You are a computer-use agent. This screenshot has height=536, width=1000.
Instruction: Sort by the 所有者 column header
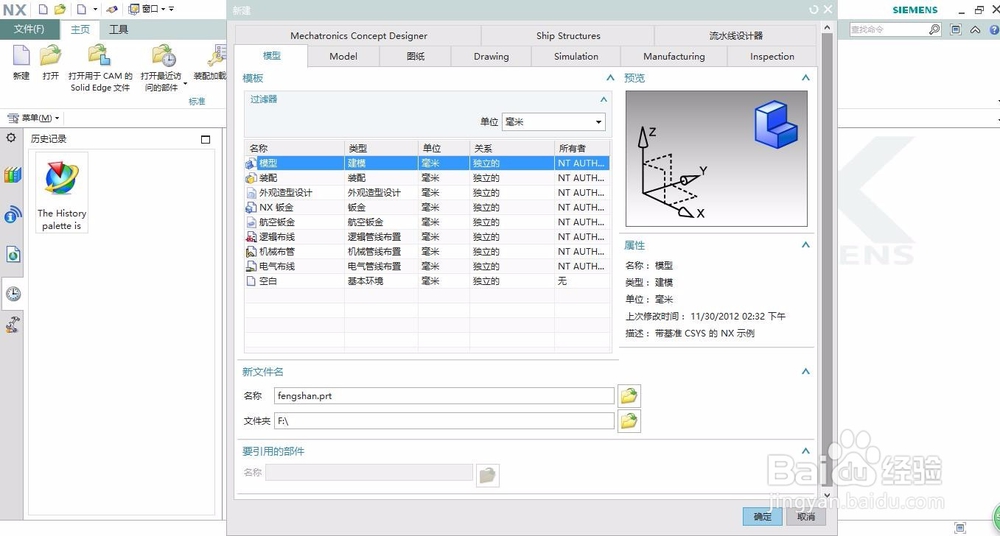click(x=582, y=148)
